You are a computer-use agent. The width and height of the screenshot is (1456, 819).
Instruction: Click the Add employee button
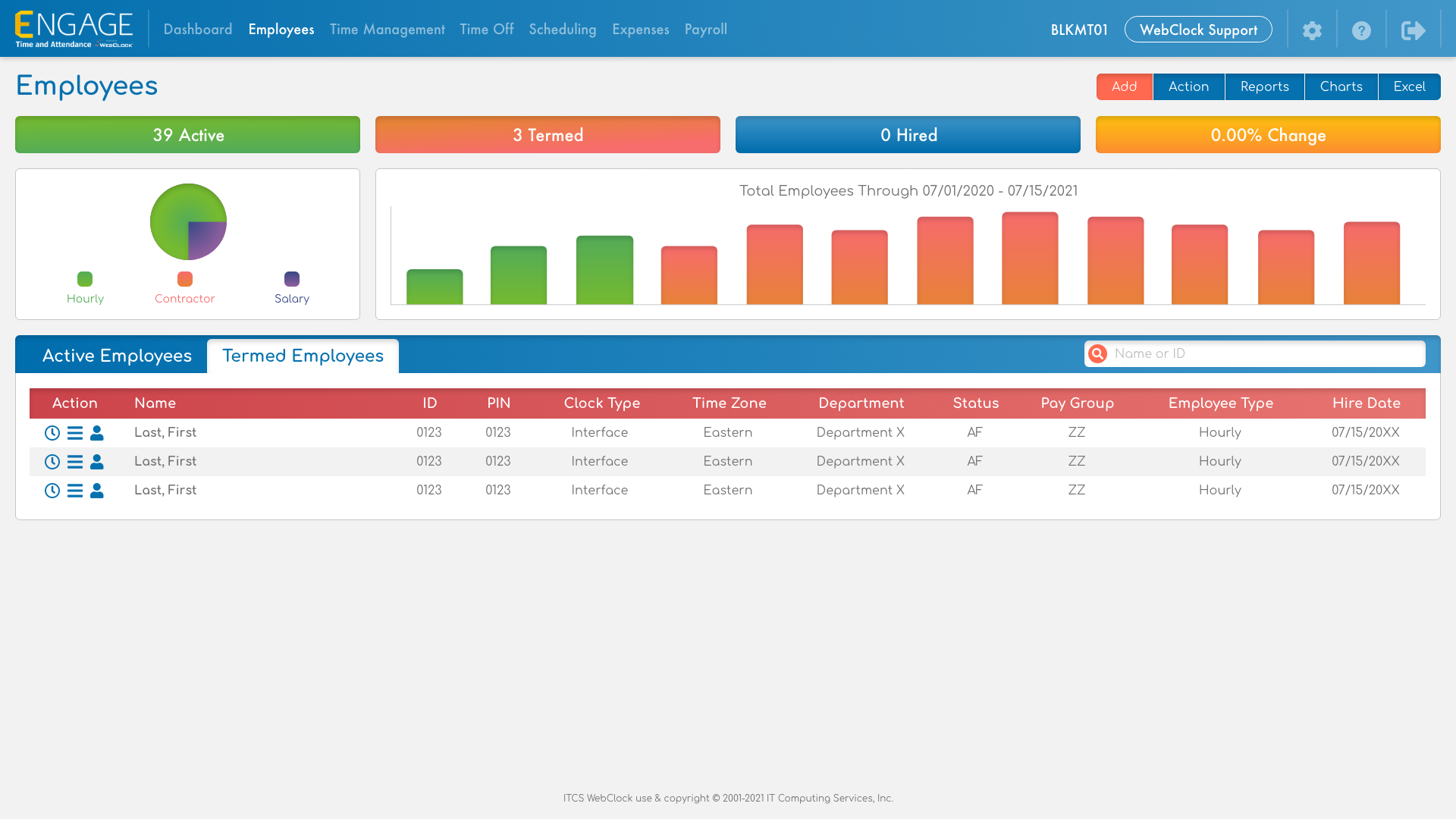tap(1124, 87)
